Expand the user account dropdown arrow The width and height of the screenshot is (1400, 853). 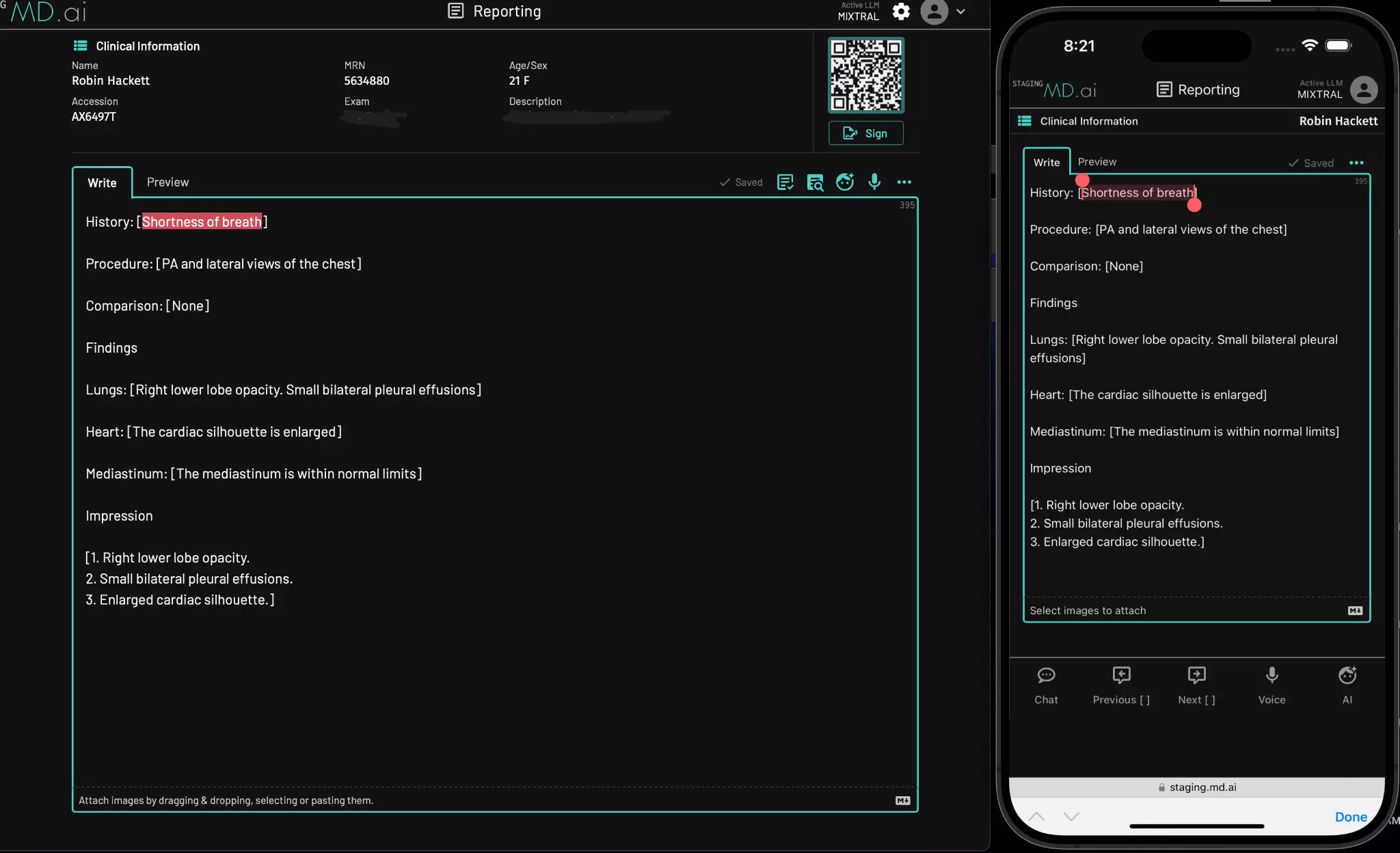coord(960,12)
